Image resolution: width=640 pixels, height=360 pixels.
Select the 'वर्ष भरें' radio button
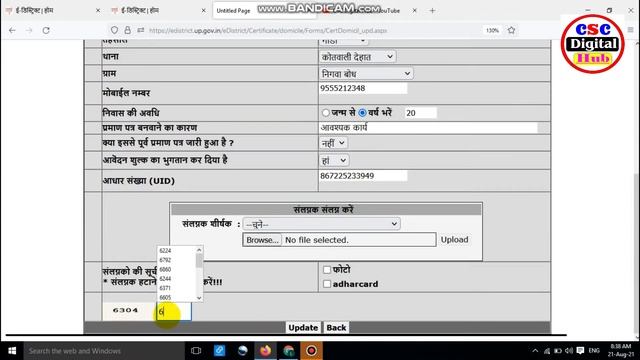[362, 113]
